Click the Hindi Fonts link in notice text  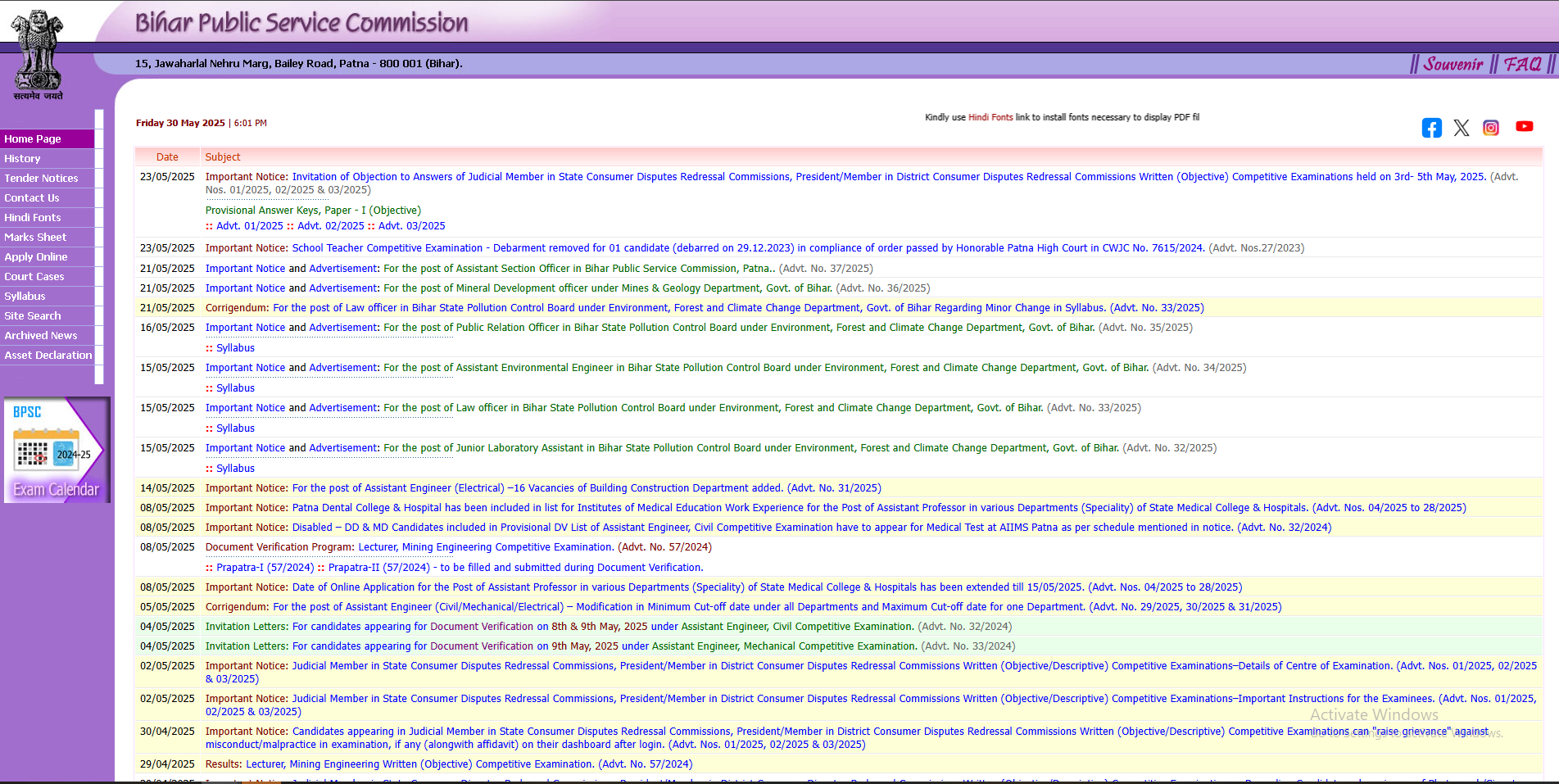tap(990, 117)
